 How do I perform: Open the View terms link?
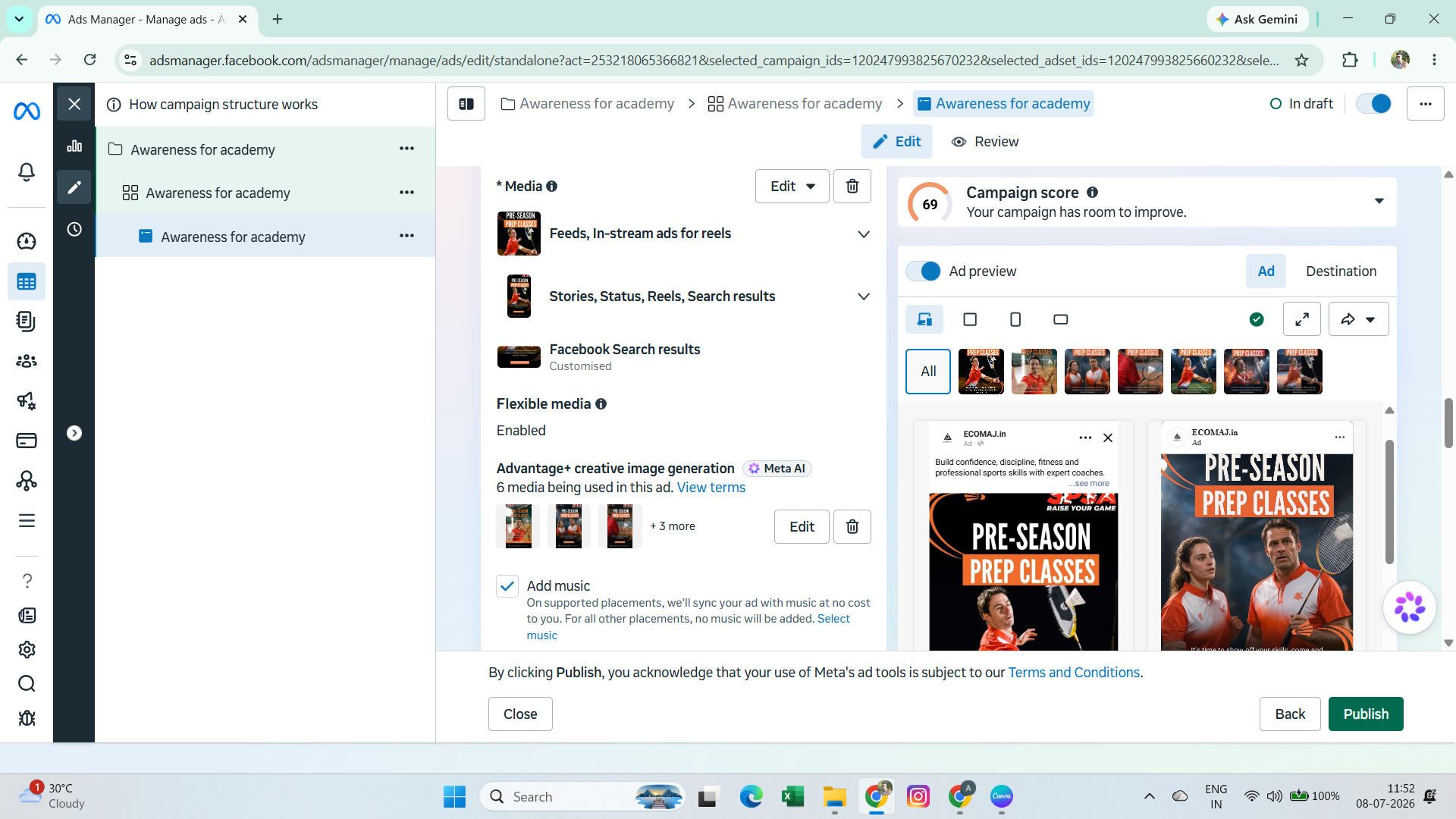(x=711, y=488)
